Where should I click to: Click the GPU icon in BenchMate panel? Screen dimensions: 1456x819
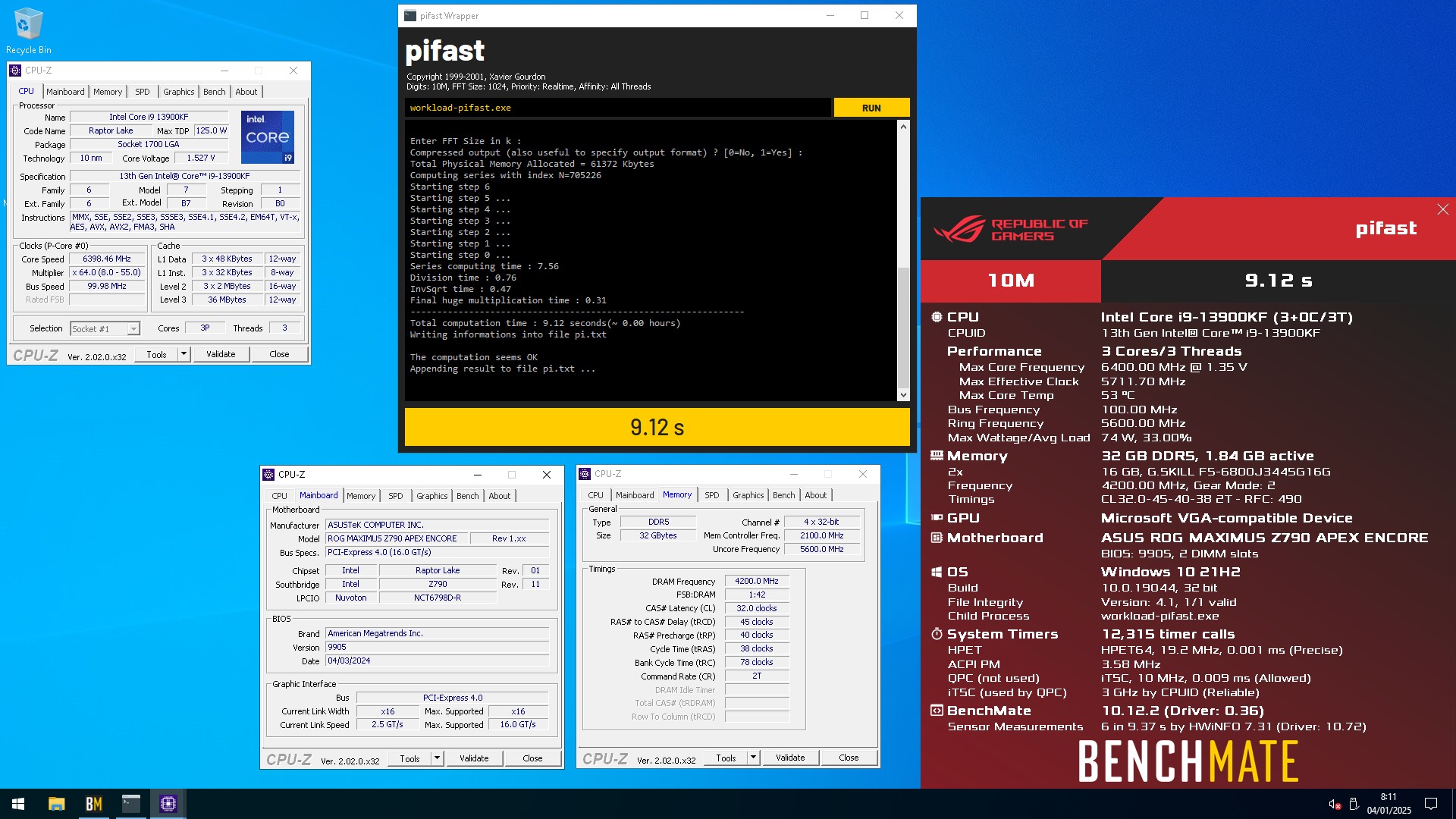[937, 518]
